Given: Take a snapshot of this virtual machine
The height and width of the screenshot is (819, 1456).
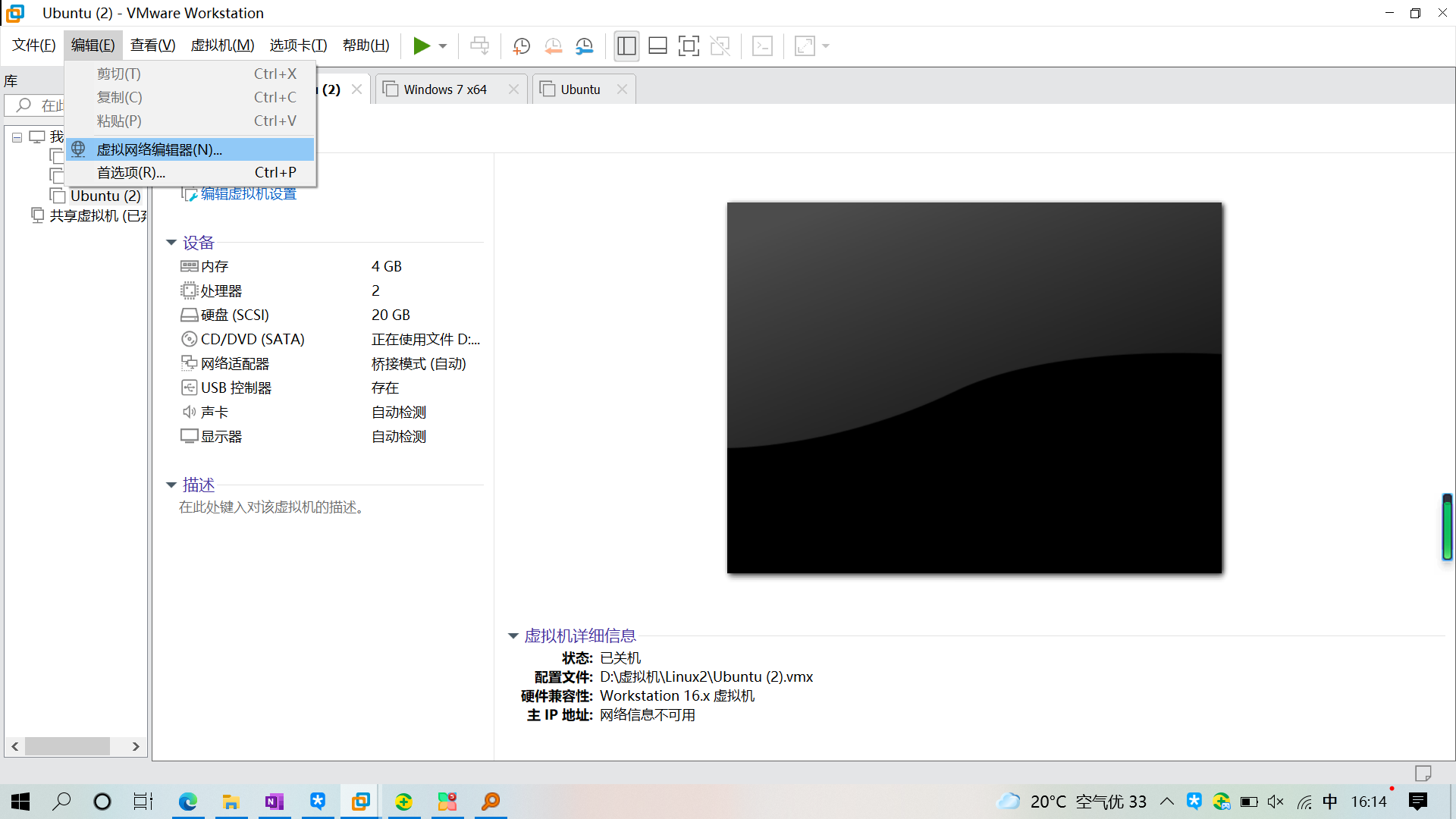Looking at the screenshot, I should (x=521, y=45).
